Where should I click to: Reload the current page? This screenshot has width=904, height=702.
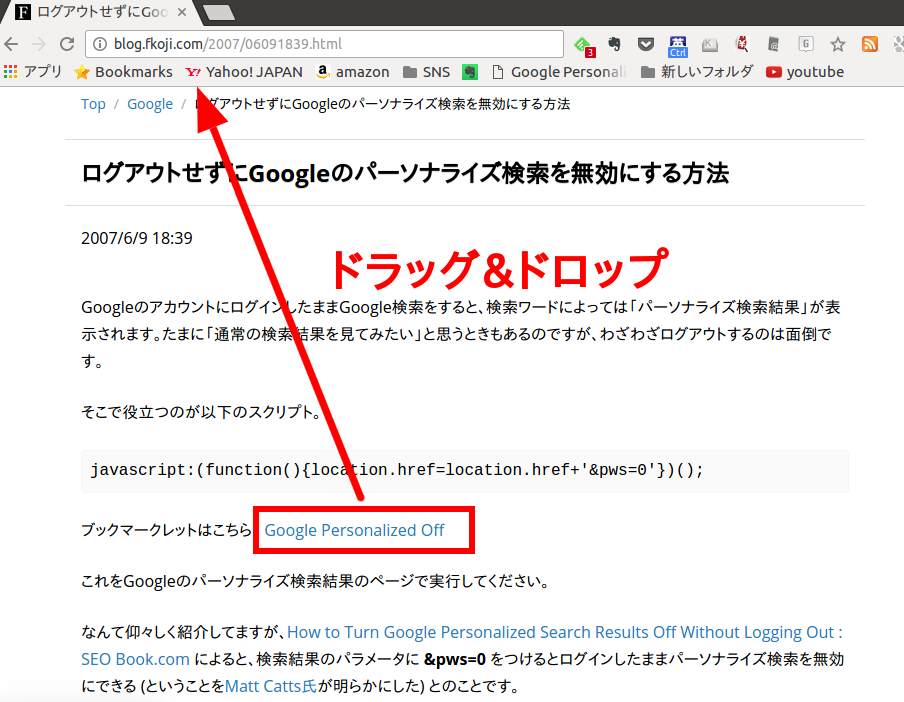pyautogui.click(x=67, y=44)
